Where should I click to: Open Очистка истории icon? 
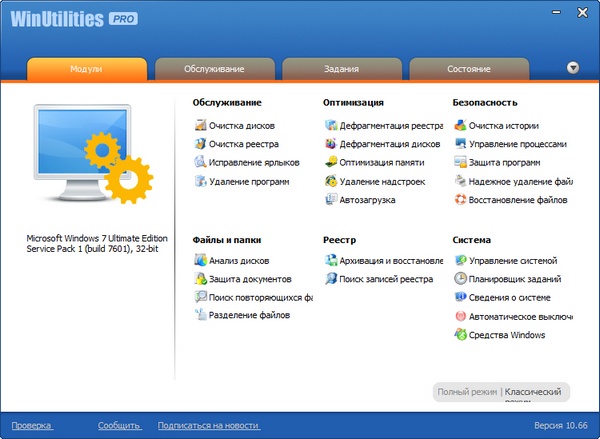point(460,126)
